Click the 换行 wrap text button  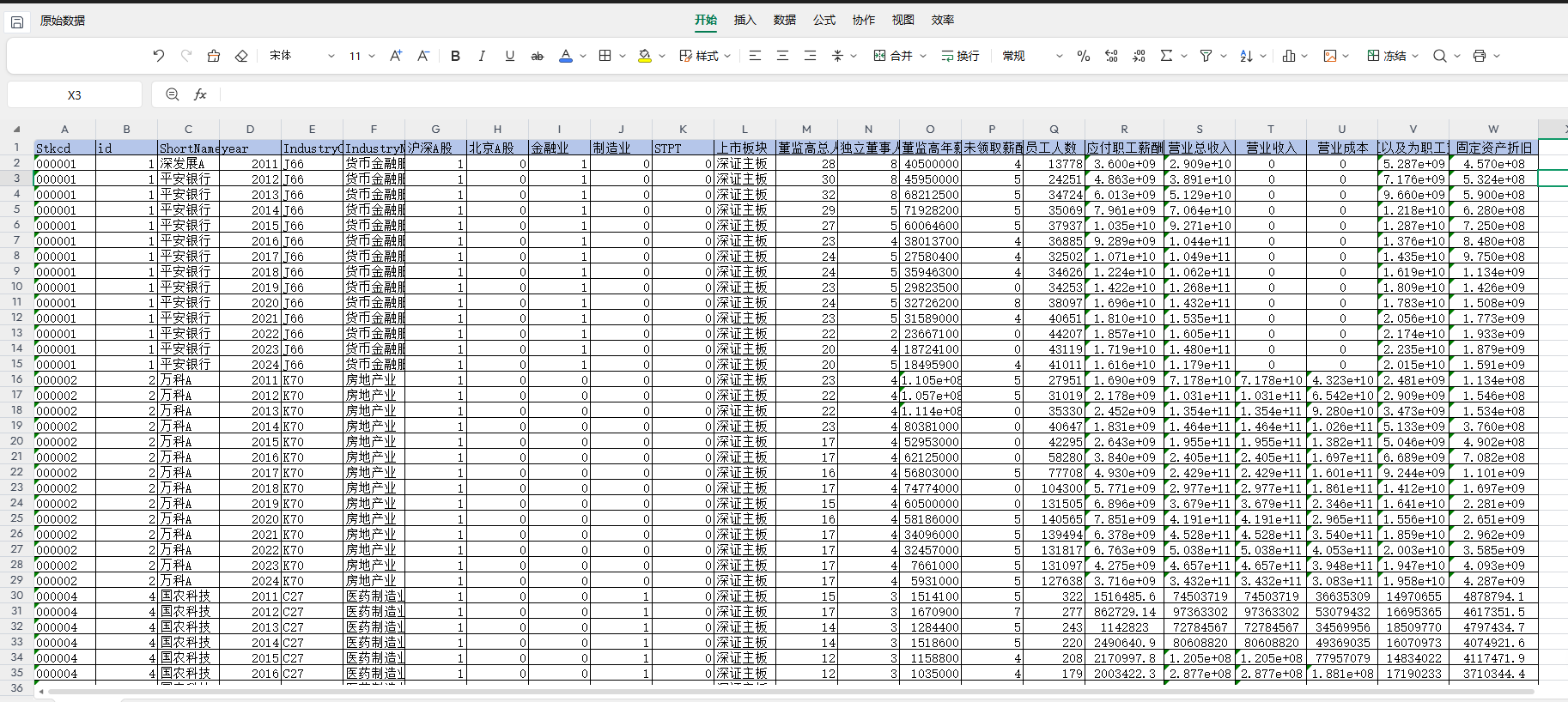[x=960, y=56]
